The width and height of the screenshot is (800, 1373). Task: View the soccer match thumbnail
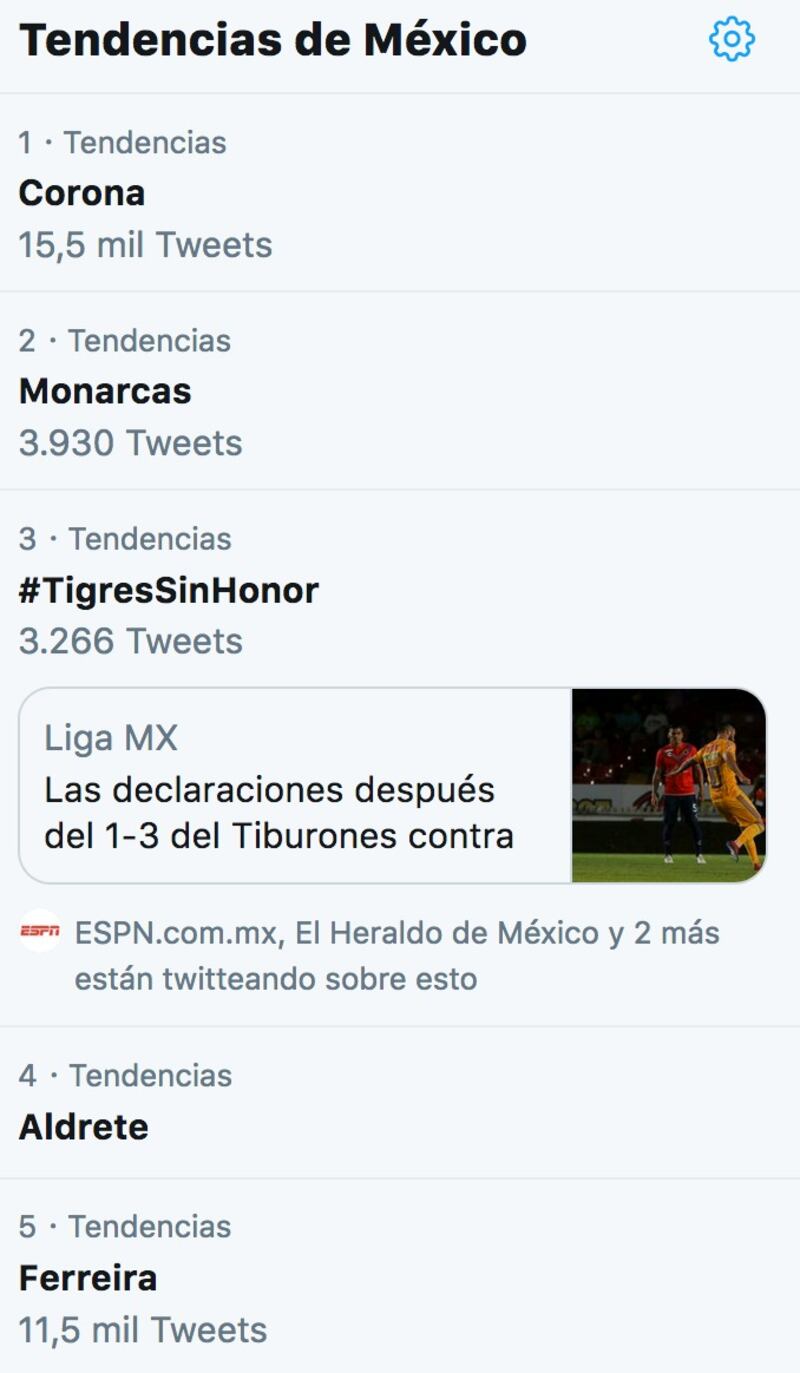669,785
